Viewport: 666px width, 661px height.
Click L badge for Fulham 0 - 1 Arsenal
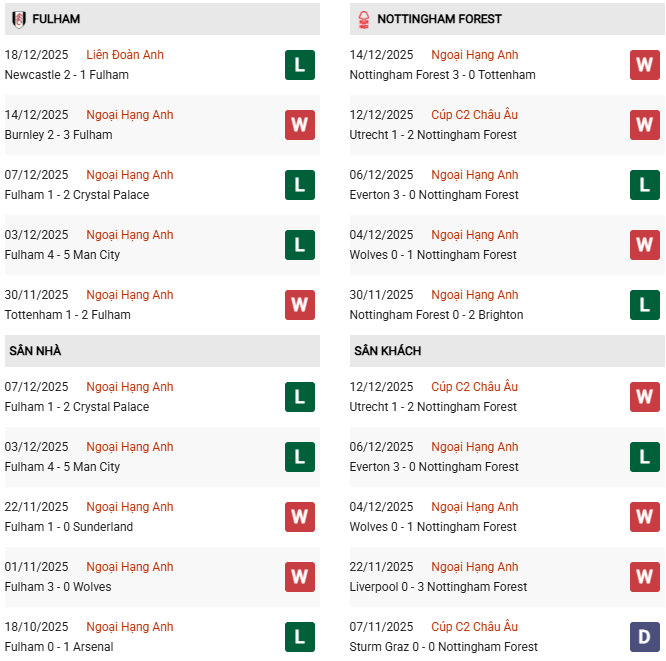[x=300, y=637]
